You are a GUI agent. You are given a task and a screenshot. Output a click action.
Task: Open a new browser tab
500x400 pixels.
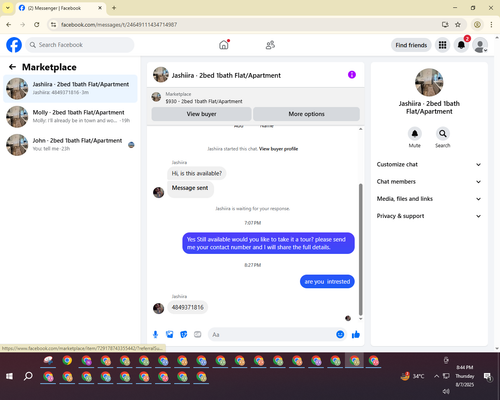point(114,8)
